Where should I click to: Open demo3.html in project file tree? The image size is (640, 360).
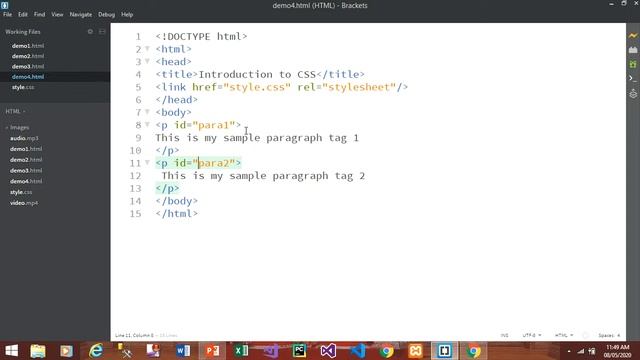(x=26, y=170)
